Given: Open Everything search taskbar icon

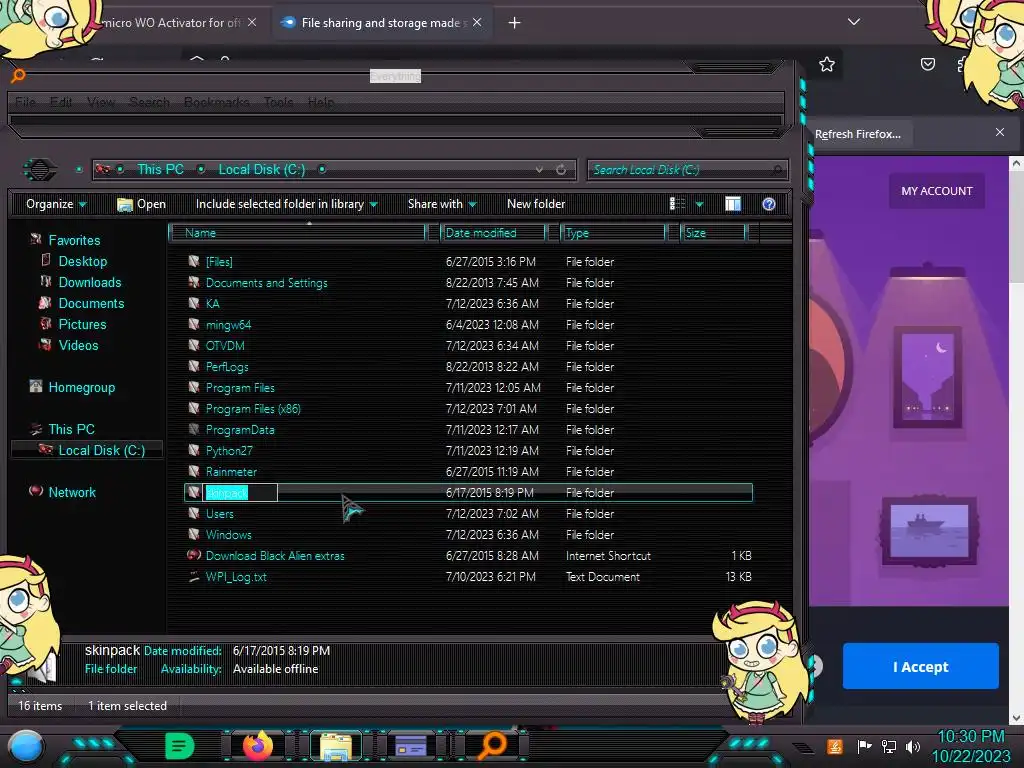Looking at the screenshot, I should pyautogui.click(x=493, y=746).
